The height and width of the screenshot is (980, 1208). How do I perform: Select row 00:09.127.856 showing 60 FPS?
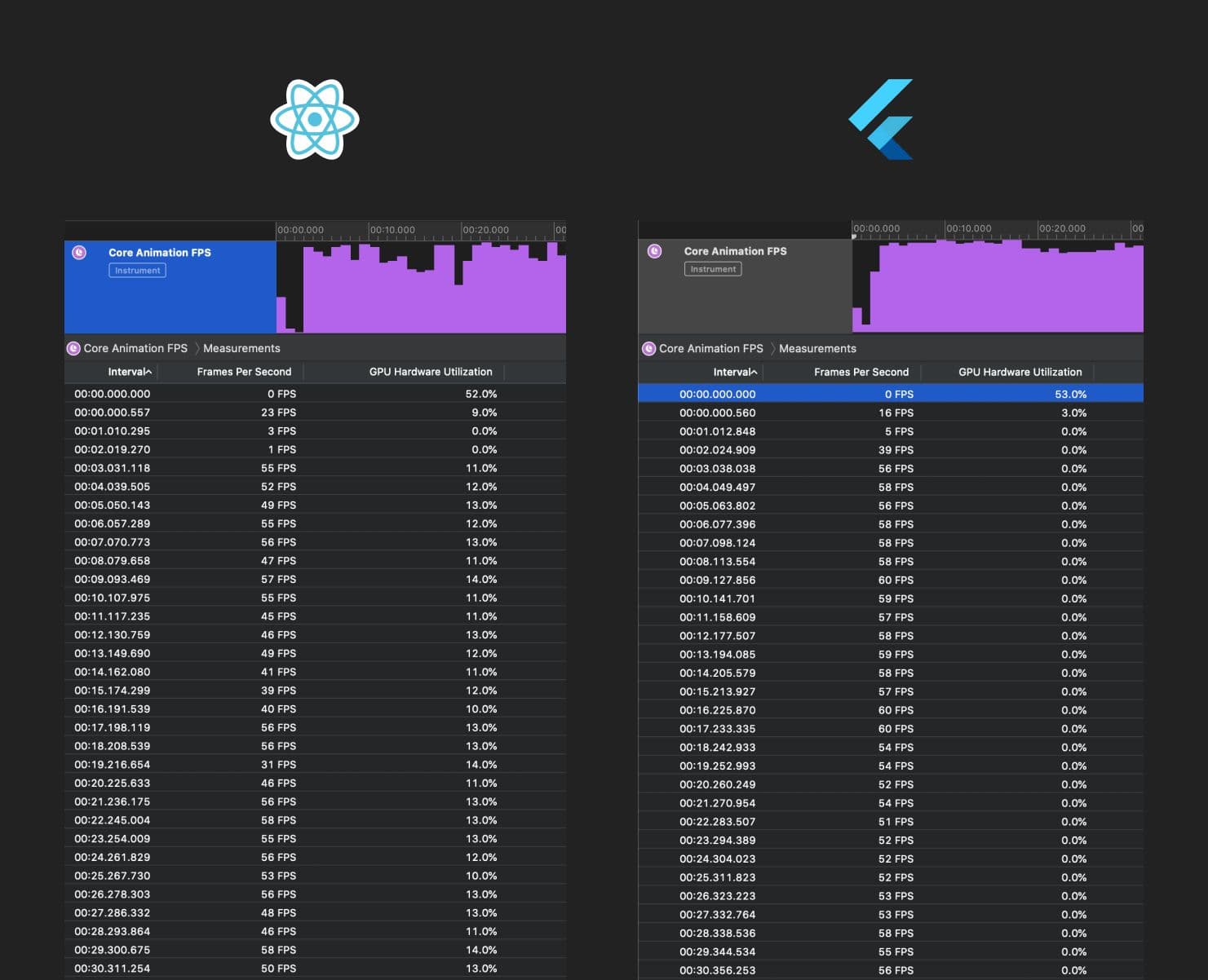891,580
